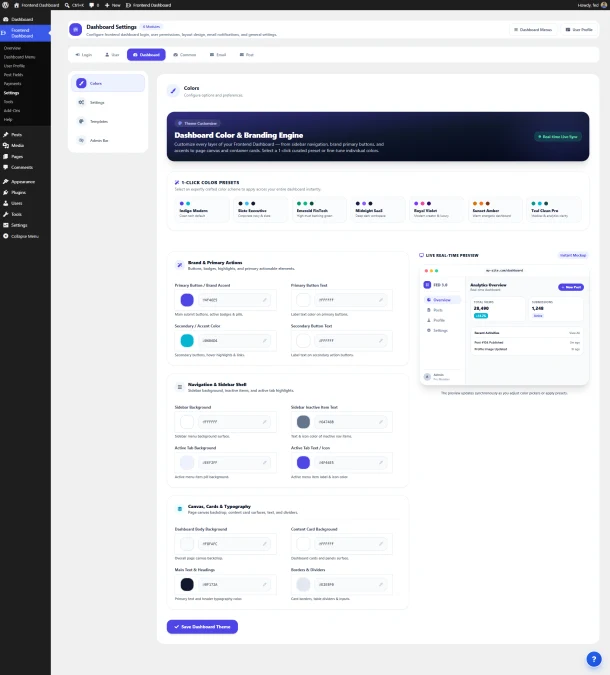This screenshot has height=675, width=610.
Task: Click the pencil icon beside Colors heading
Action: [173, 91]
